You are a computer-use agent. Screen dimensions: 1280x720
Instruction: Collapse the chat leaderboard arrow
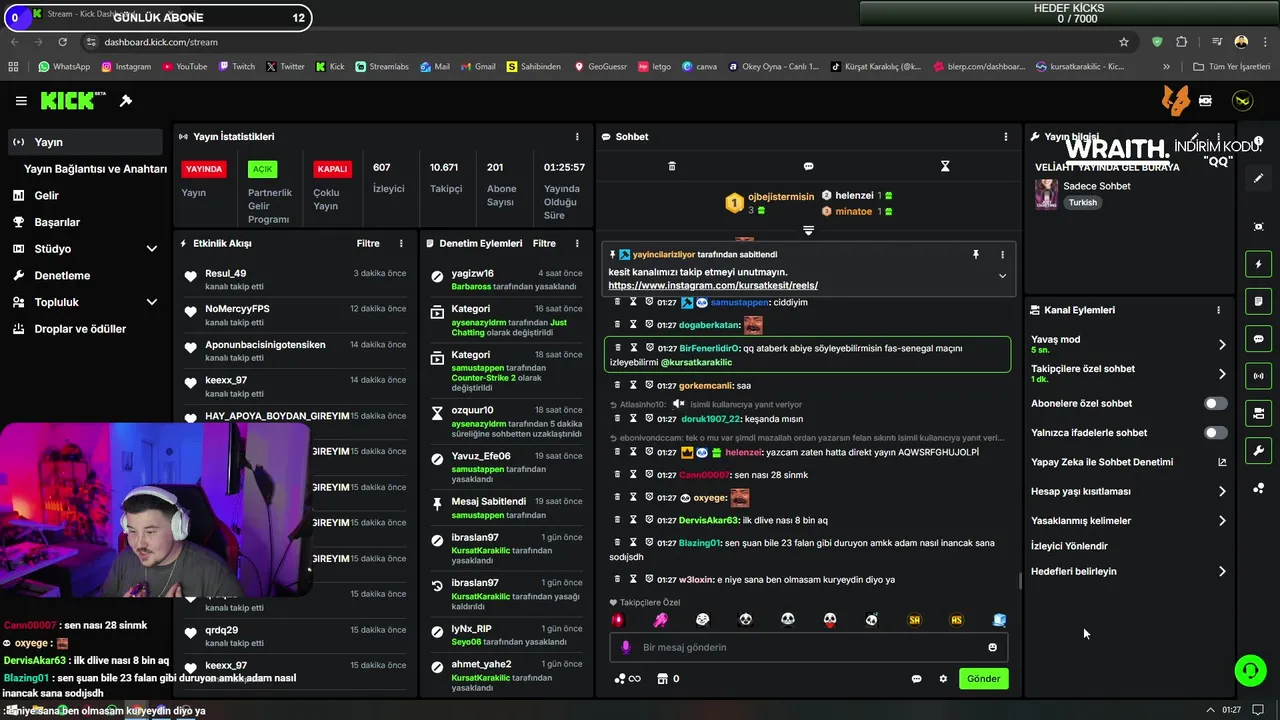pyautogui.click(x=808, y=230)
